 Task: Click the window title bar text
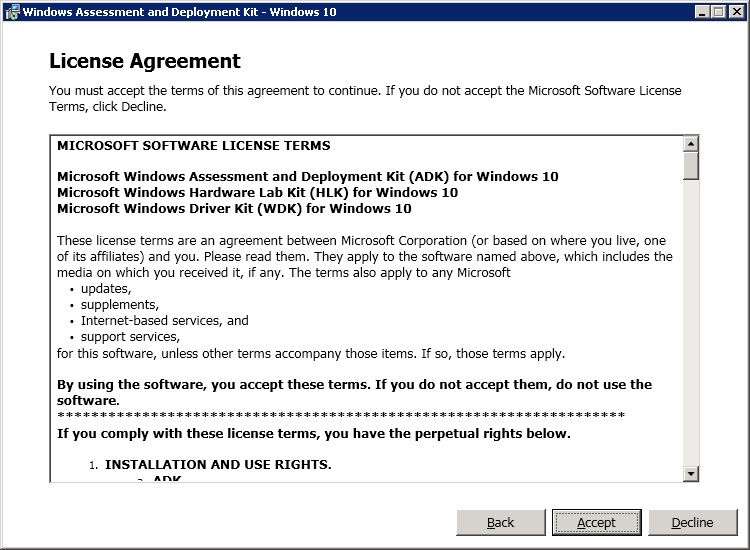[x=180, y=12]
